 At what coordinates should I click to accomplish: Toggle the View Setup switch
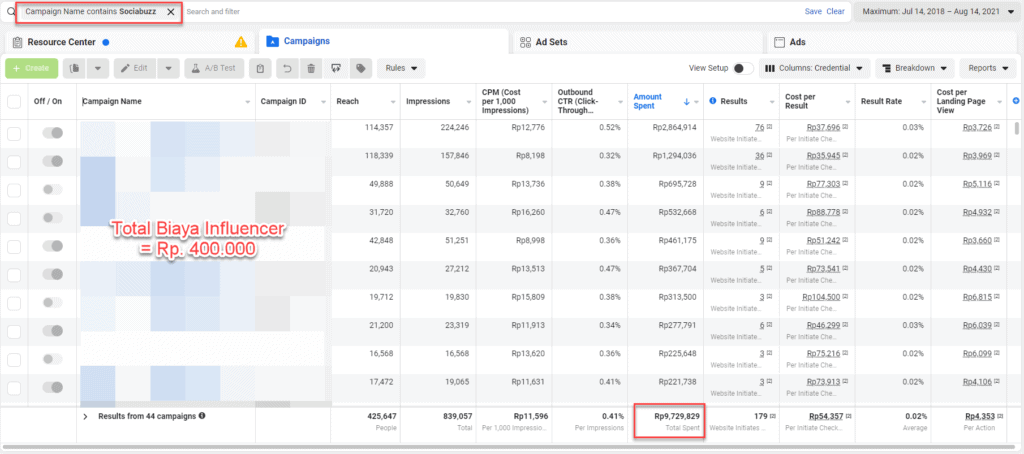[742, 68]
